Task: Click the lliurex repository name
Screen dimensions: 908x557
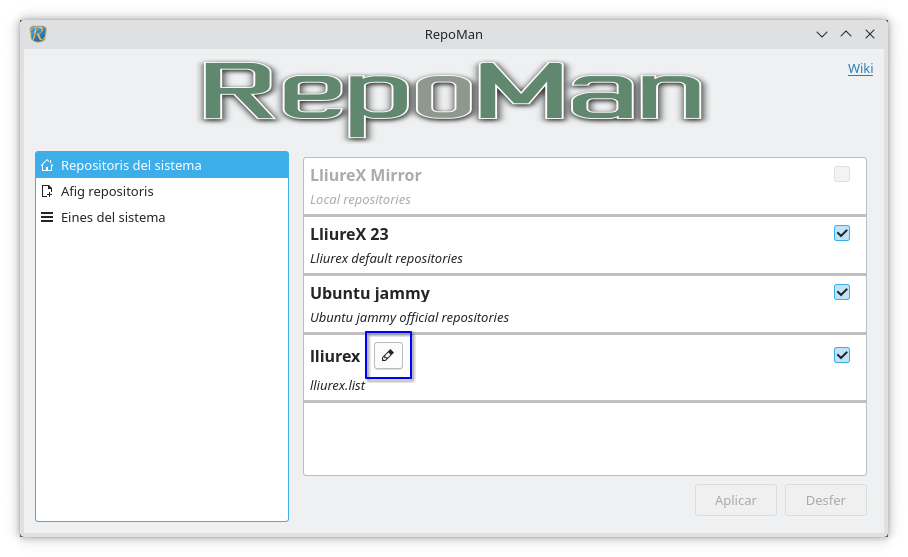Action: click(335, 356)
